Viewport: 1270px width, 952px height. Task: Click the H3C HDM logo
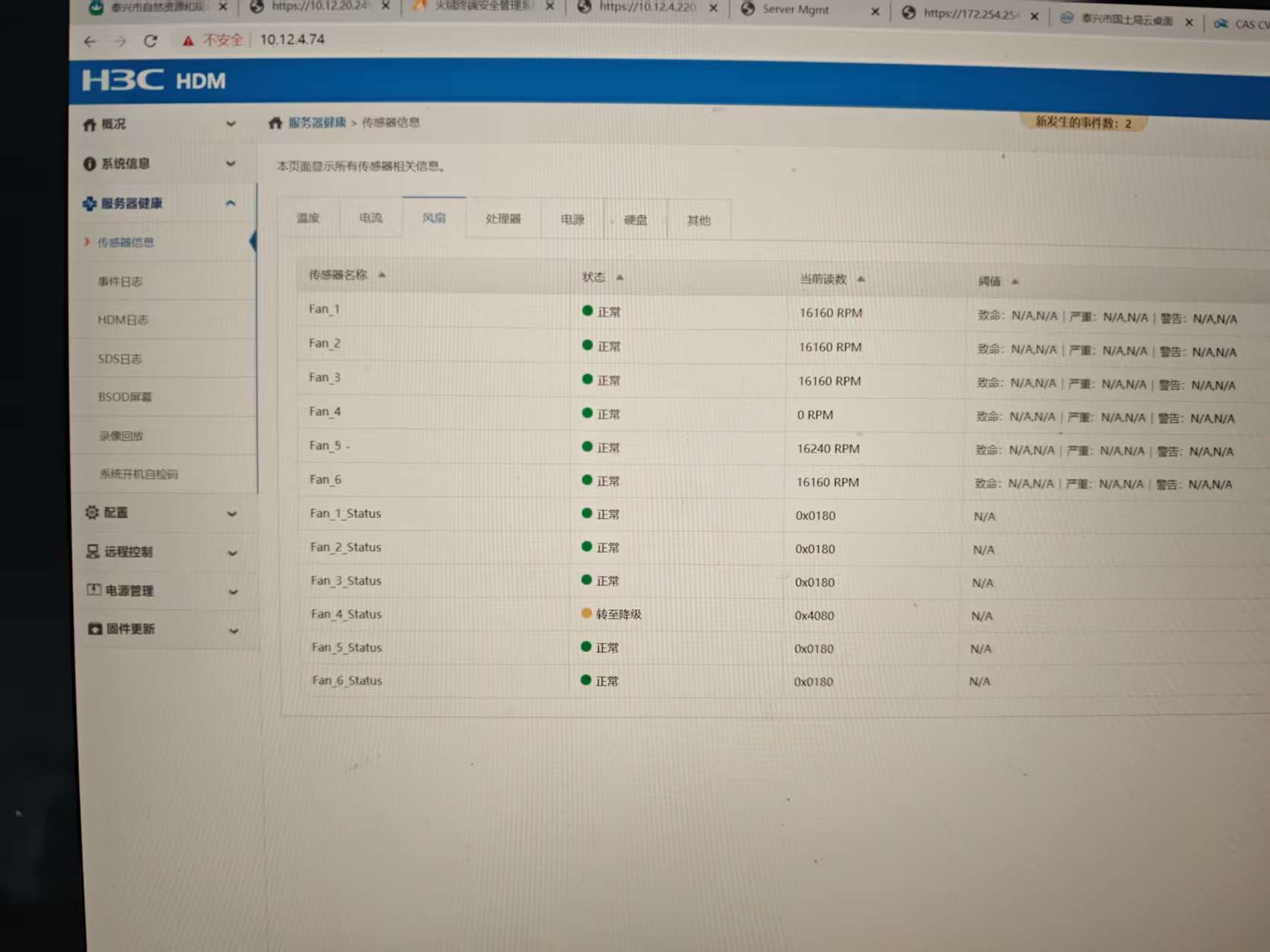pos(154,80)
